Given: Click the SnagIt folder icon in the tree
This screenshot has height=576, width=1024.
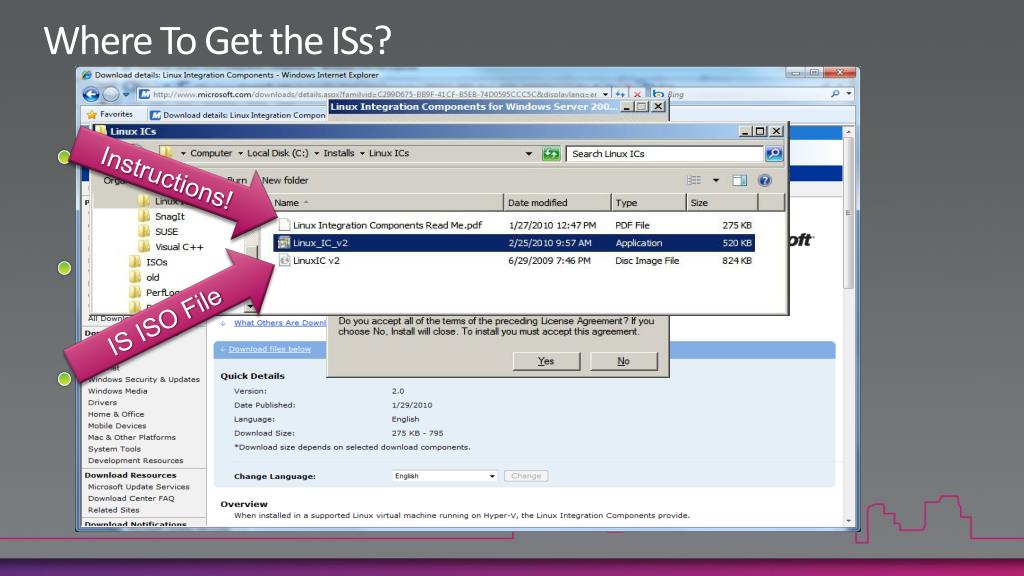Looking at the screenshot, I should pyautogui.click(x=144, y=216).
